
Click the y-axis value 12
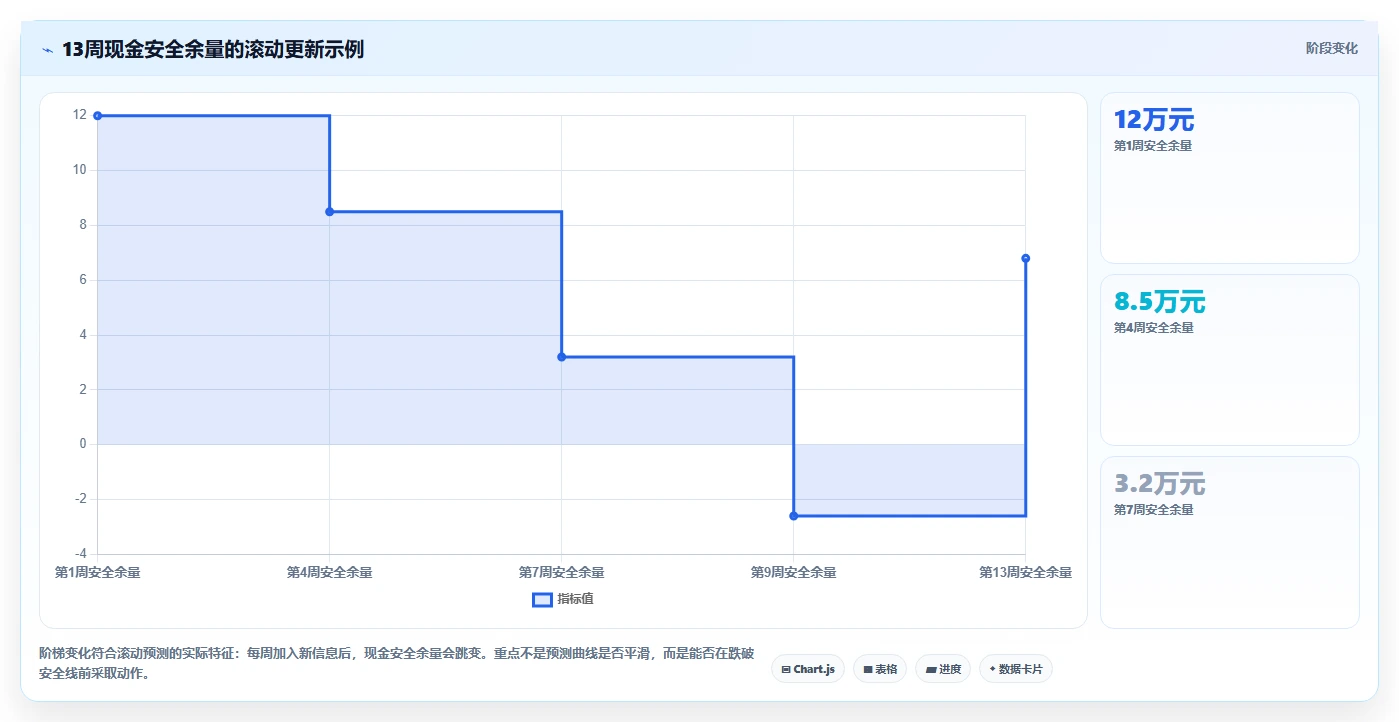80,115
